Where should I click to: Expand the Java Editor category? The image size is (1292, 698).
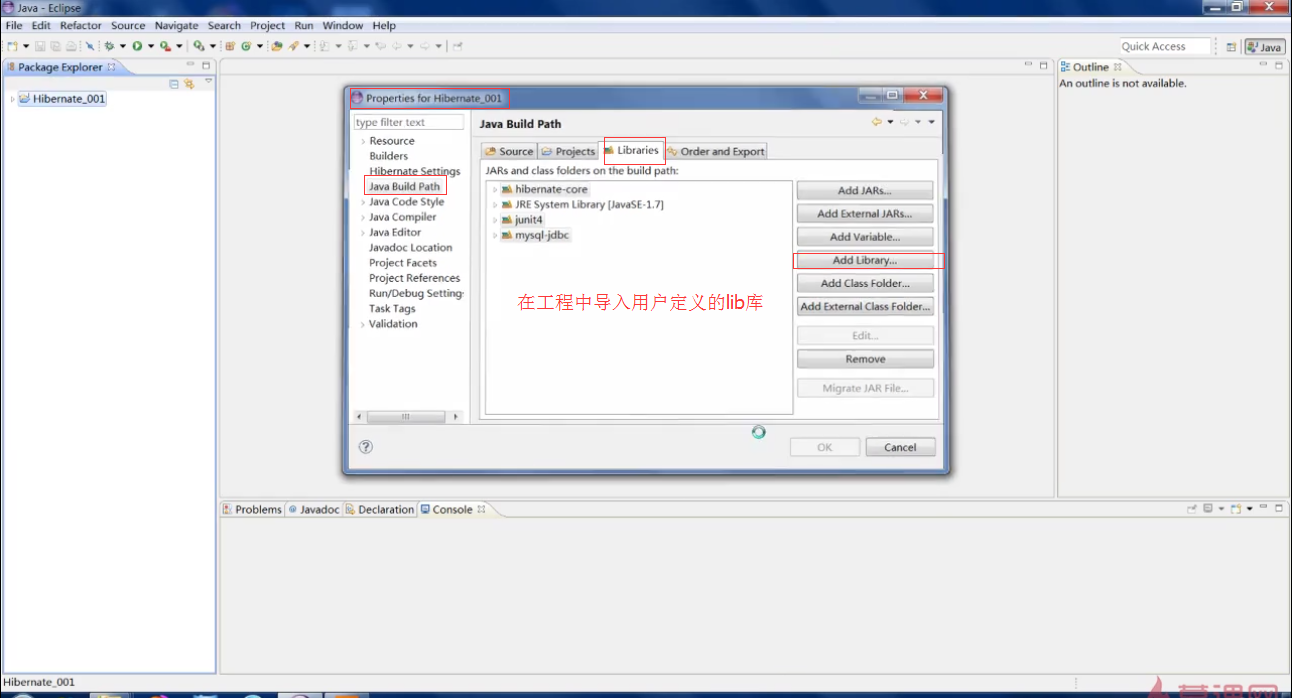pos(363,232)
